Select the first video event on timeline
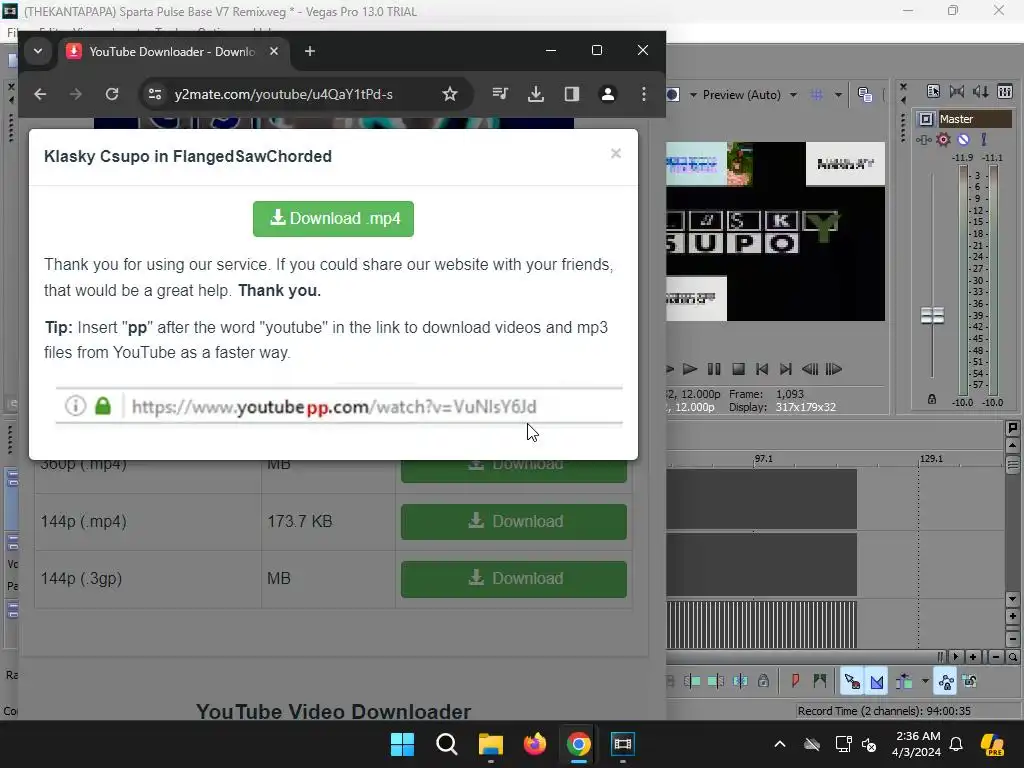This screenshot has width=1024, height=768. point(761,499)
